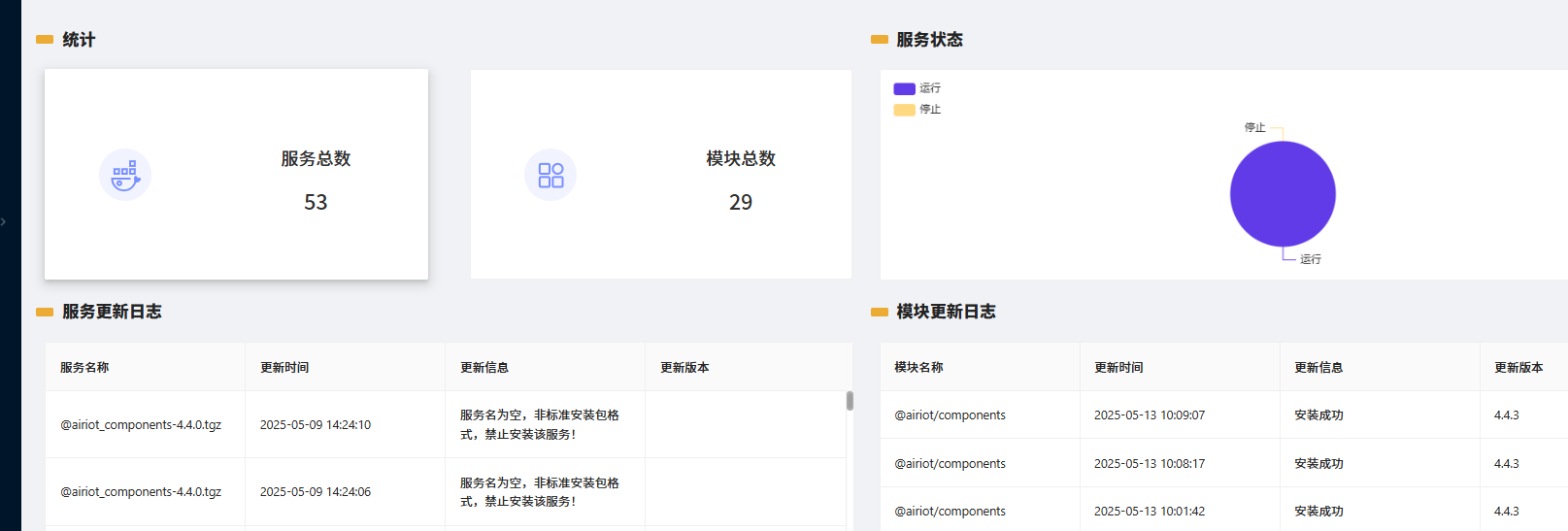Click error message in the 14:24:10 row
Screen dimensions: 1568x531
pos(540,424)
